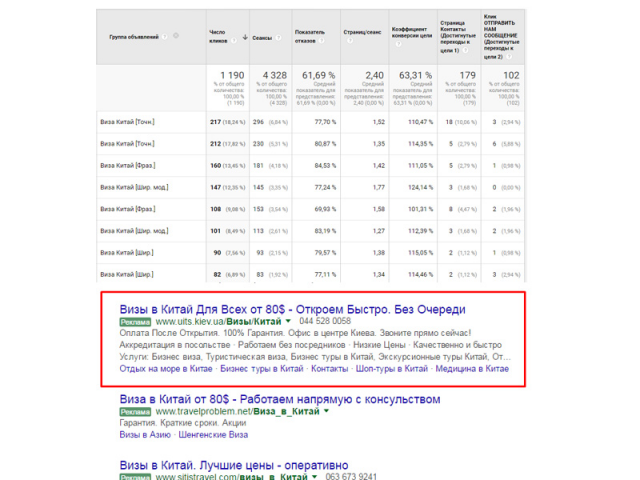Select Виза Китай [Фраз.] row with 108 clicks

[x=310, y=209]
